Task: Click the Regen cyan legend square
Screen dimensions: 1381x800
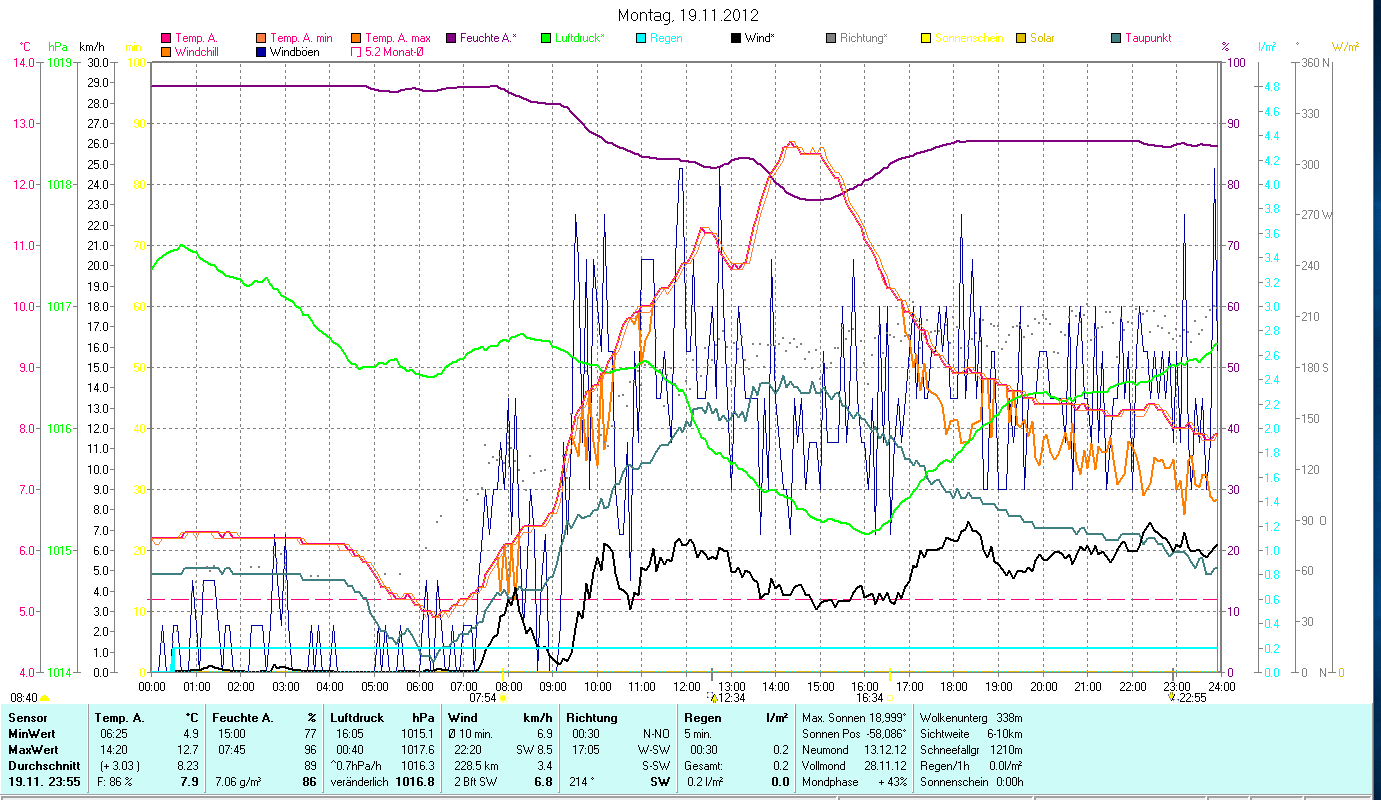Action: pos(641,38)
